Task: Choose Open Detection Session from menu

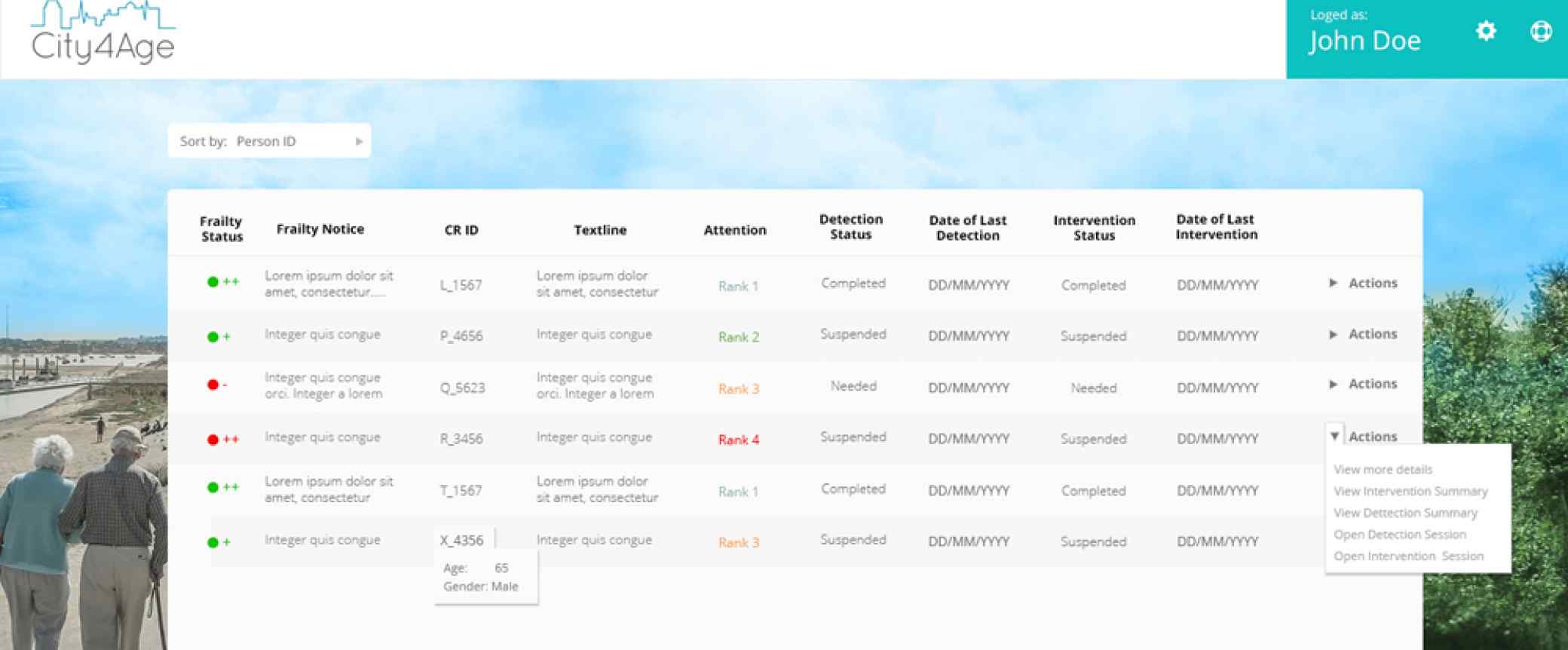Action: 1399,535
